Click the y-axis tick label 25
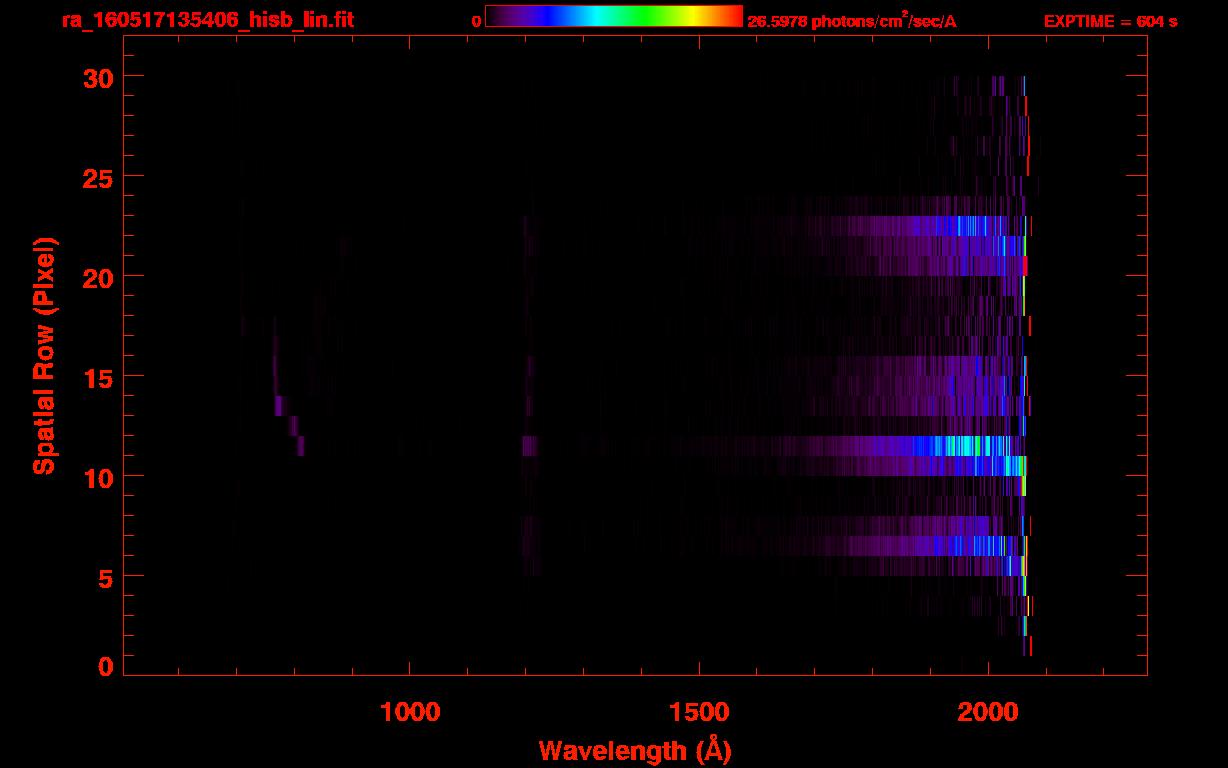This screenshot has width=1228, height=768. 97,177
